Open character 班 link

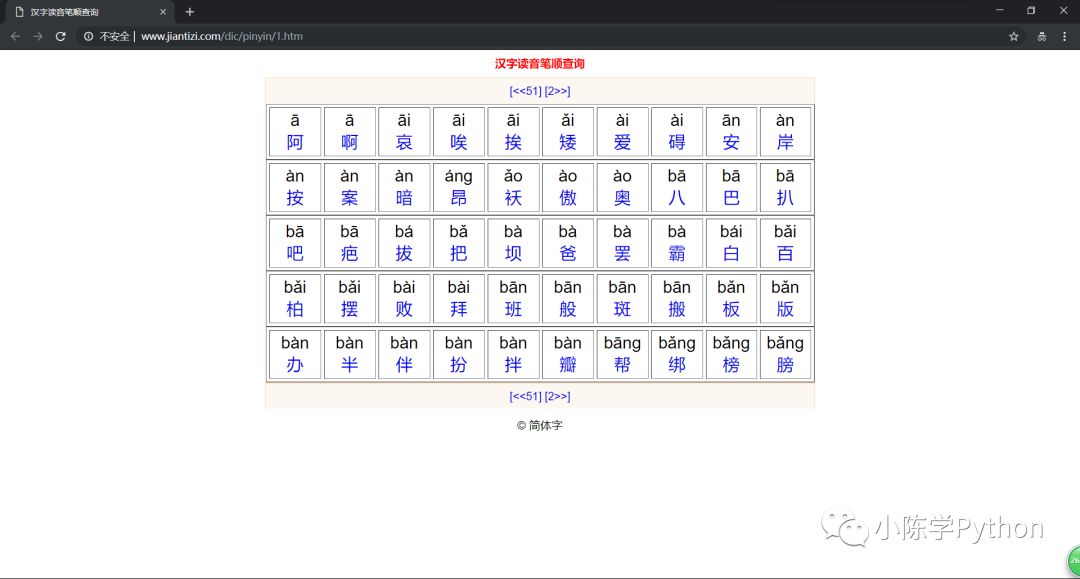point(513,310)
